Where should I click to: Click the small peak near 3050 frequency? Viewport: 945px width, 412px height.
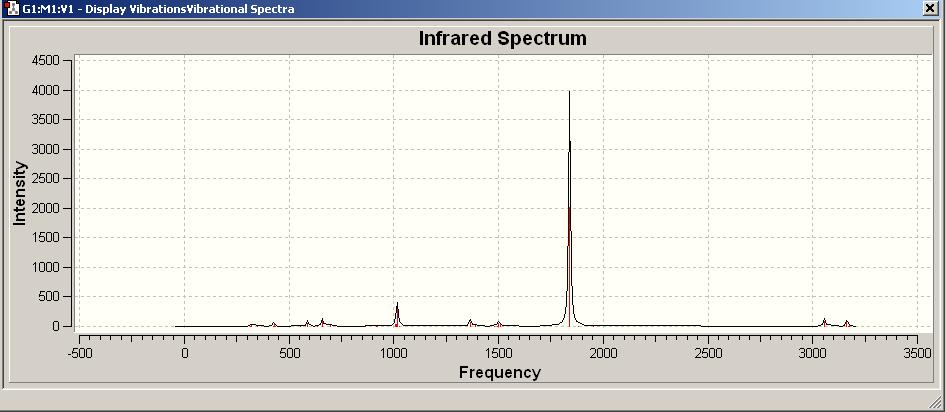pos(824,322)
